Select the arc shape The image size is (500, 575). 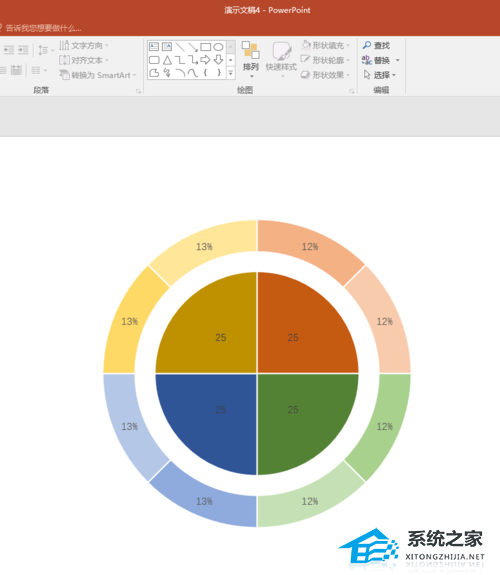point(180,73)
